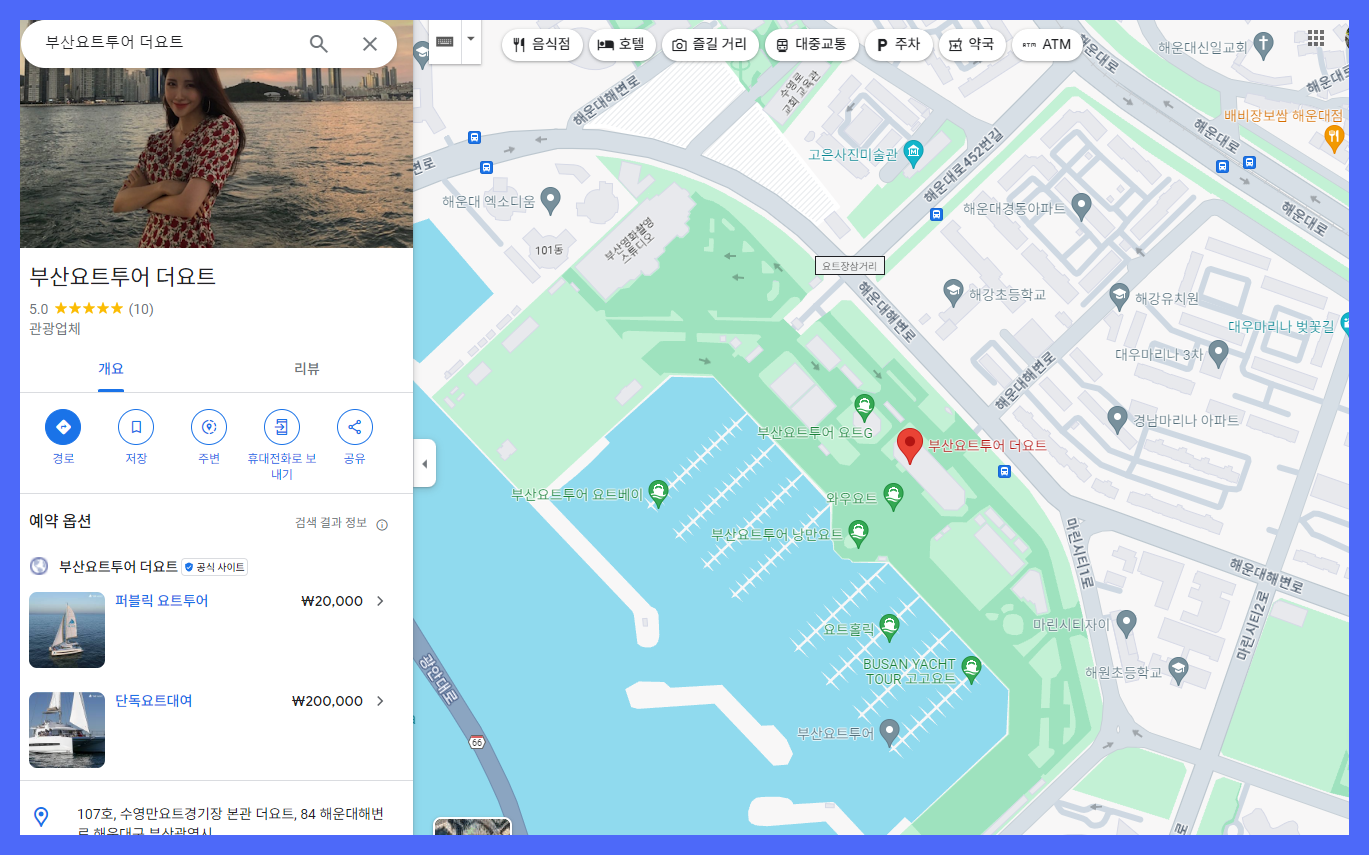
Task: Click the 공식 사이트 verified badge
Action: [214, 567]
